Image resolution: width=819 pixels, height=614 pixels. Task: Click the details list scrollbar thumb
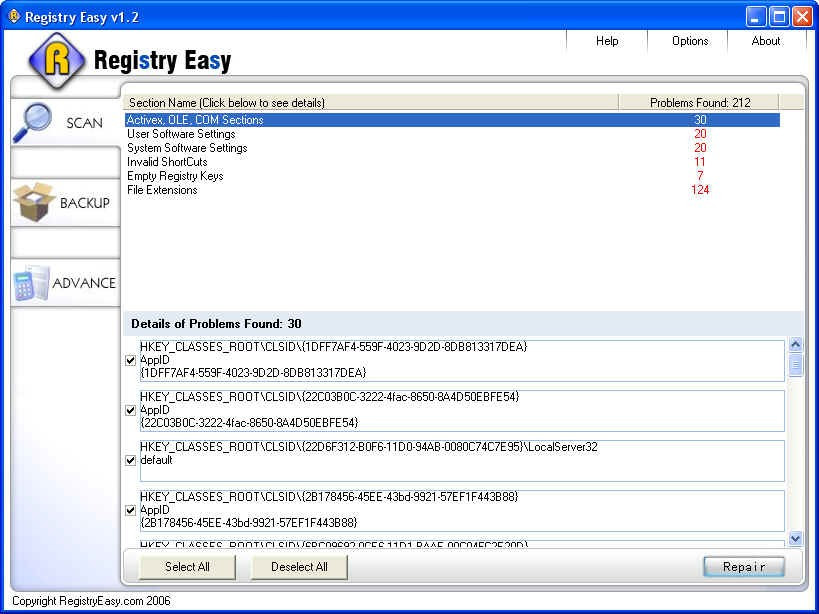(x=795, y=364)
